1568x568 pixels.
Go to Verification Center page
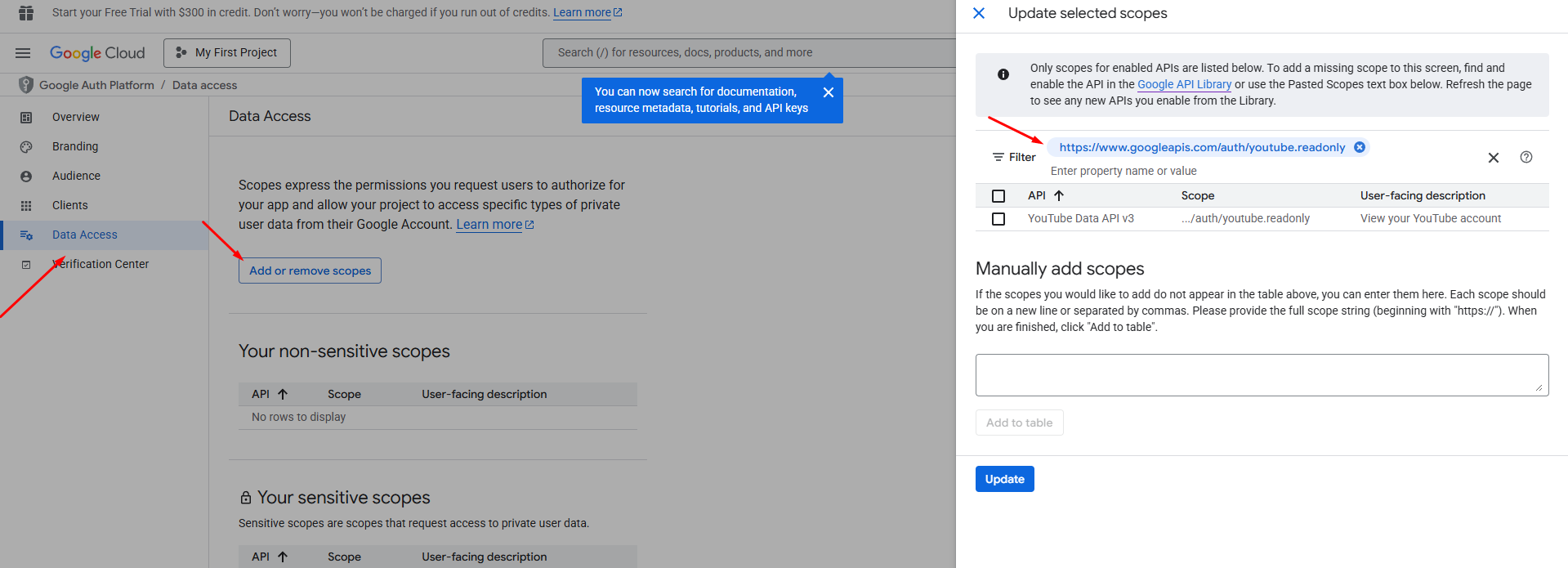pyautogui.click(x=100, y=264)
